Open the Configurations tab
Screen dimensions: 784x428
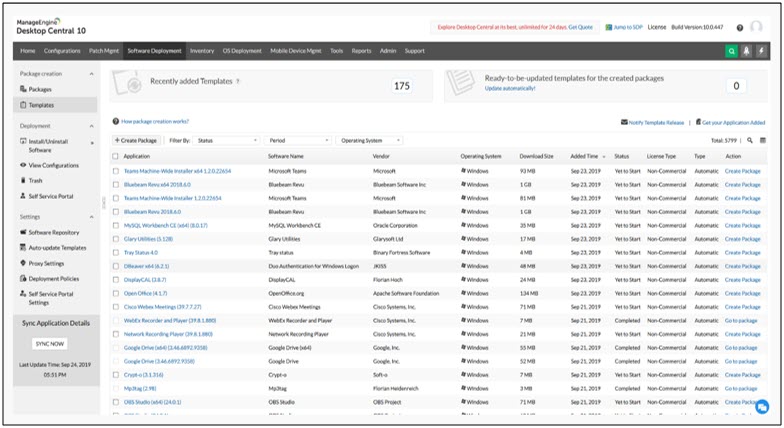pyautogui.click(x=62, y=51)
